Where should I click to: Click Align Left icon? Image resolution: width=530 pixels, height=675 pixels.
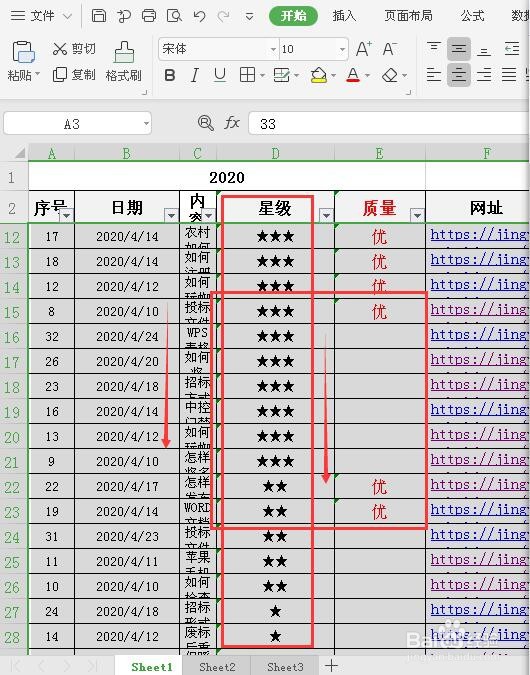pyautogui.click(x=434, y=75)
